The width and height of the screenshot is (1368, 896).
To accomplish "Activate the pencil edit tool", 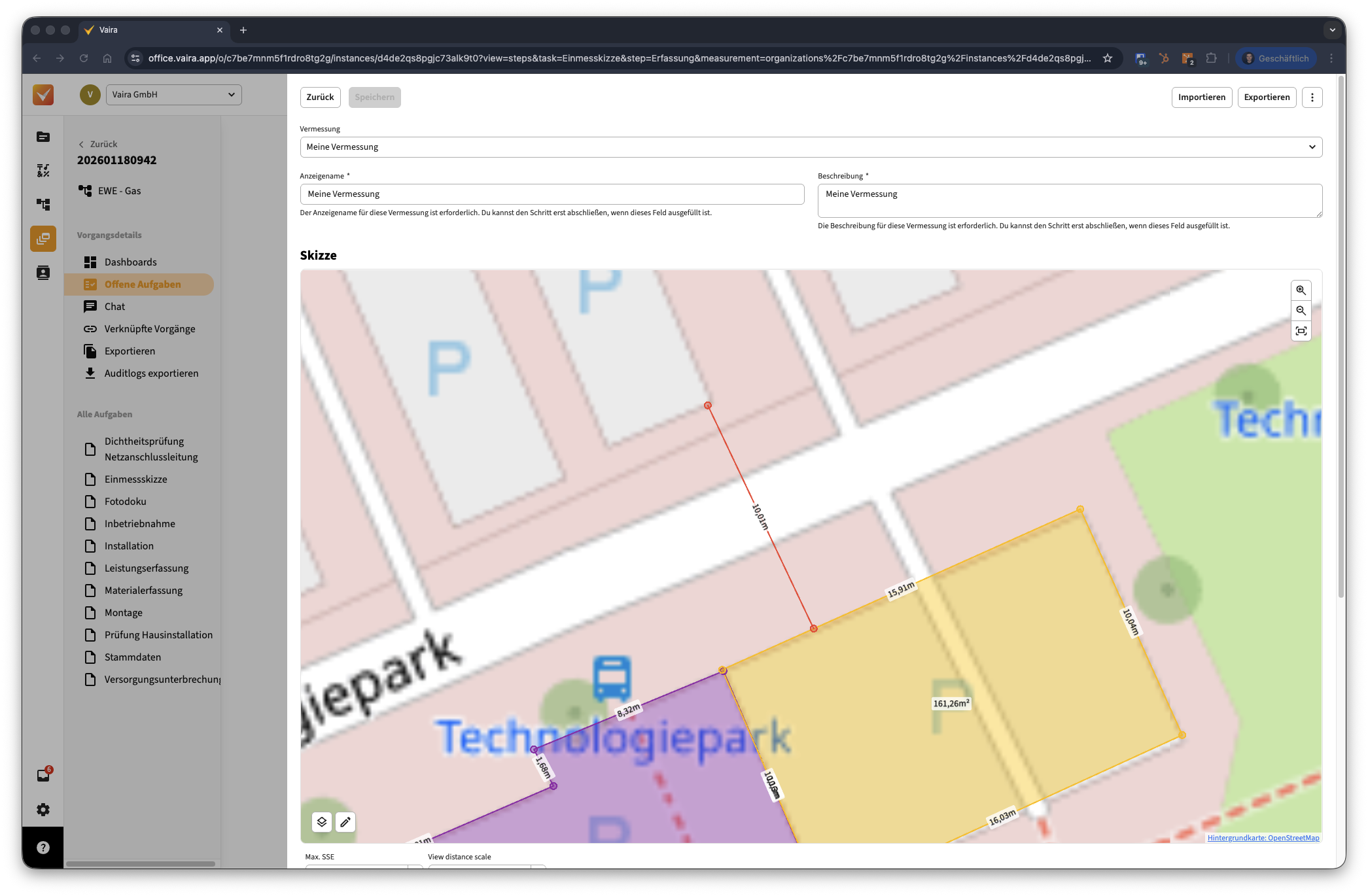I will click(x=345, y=822).
